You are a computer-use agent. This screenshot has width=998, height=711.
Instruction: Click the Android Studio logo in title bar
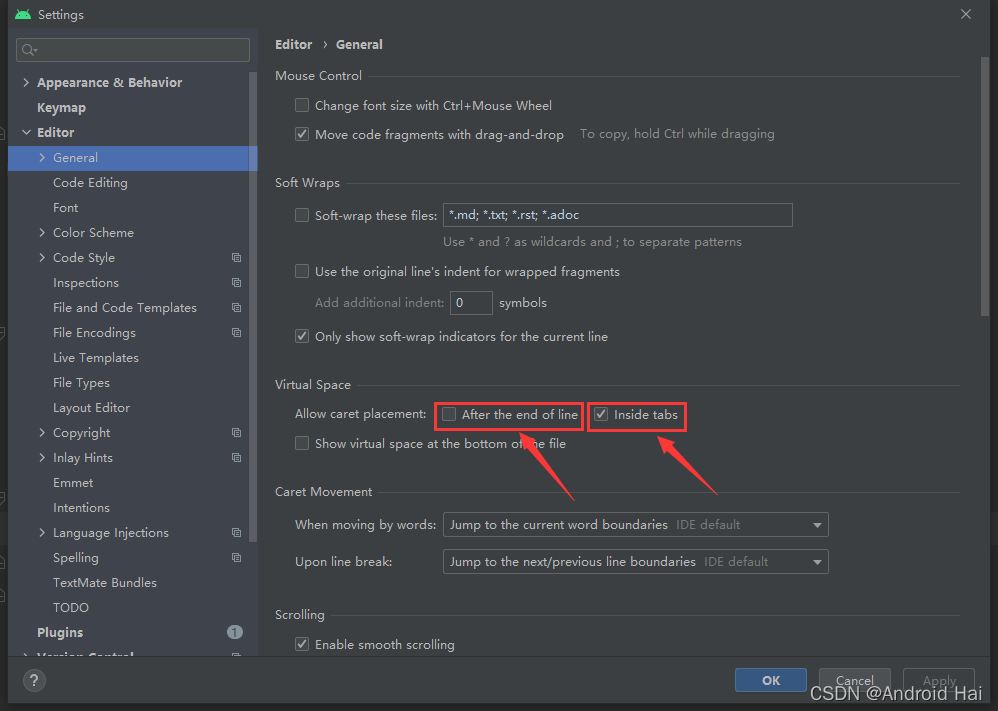[x=23, y=14]
